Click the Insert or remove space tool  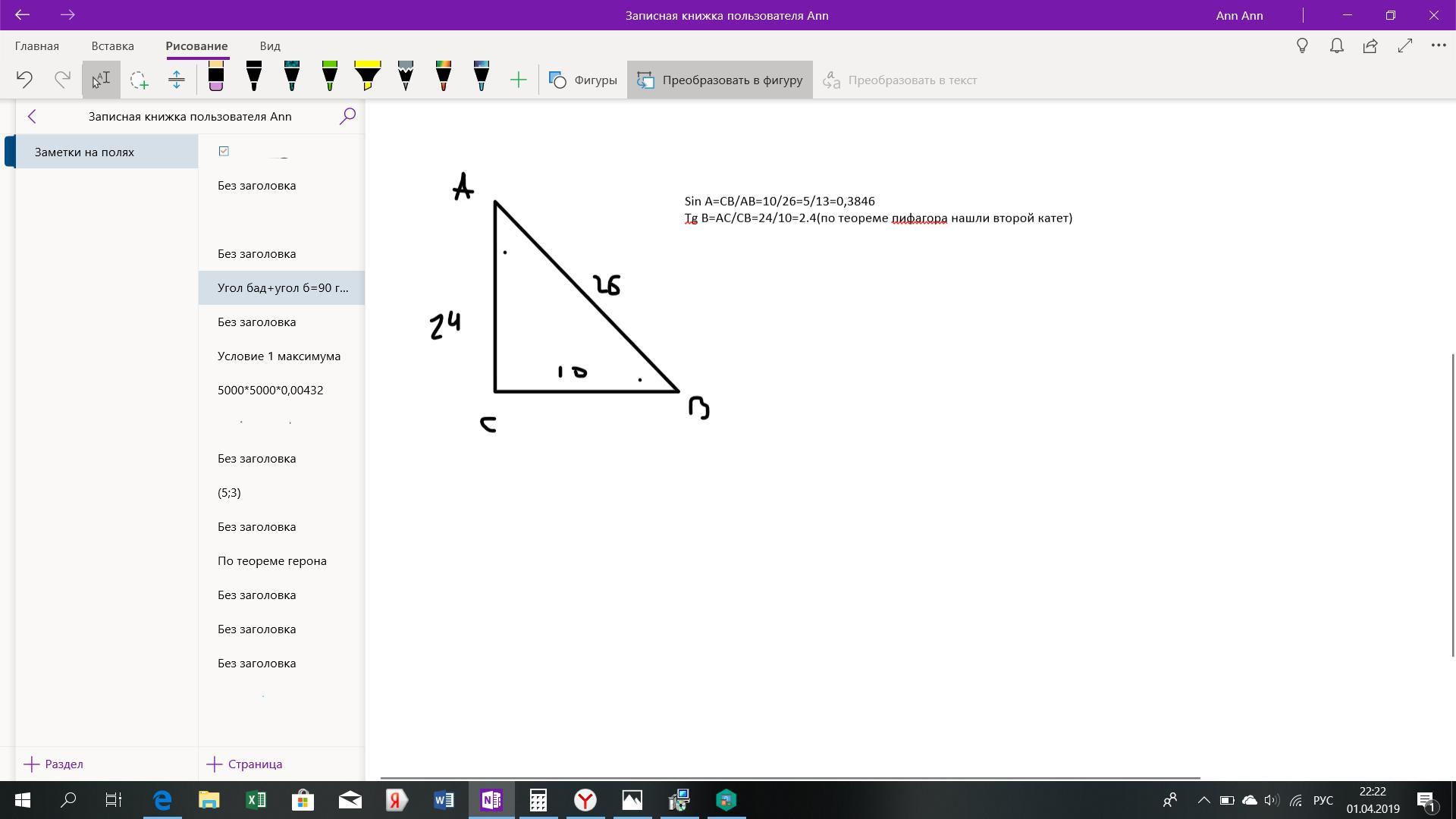point(177,80)
